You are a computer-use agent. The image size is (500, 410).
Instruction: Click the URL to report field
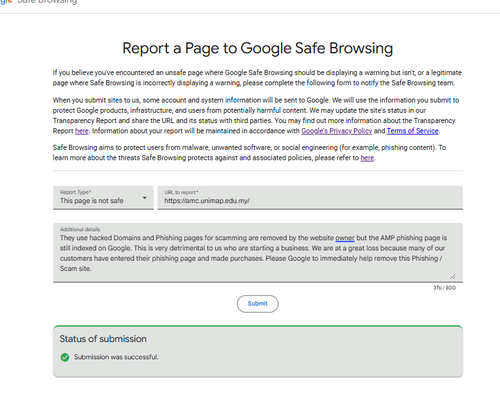(x=310, y=198)
